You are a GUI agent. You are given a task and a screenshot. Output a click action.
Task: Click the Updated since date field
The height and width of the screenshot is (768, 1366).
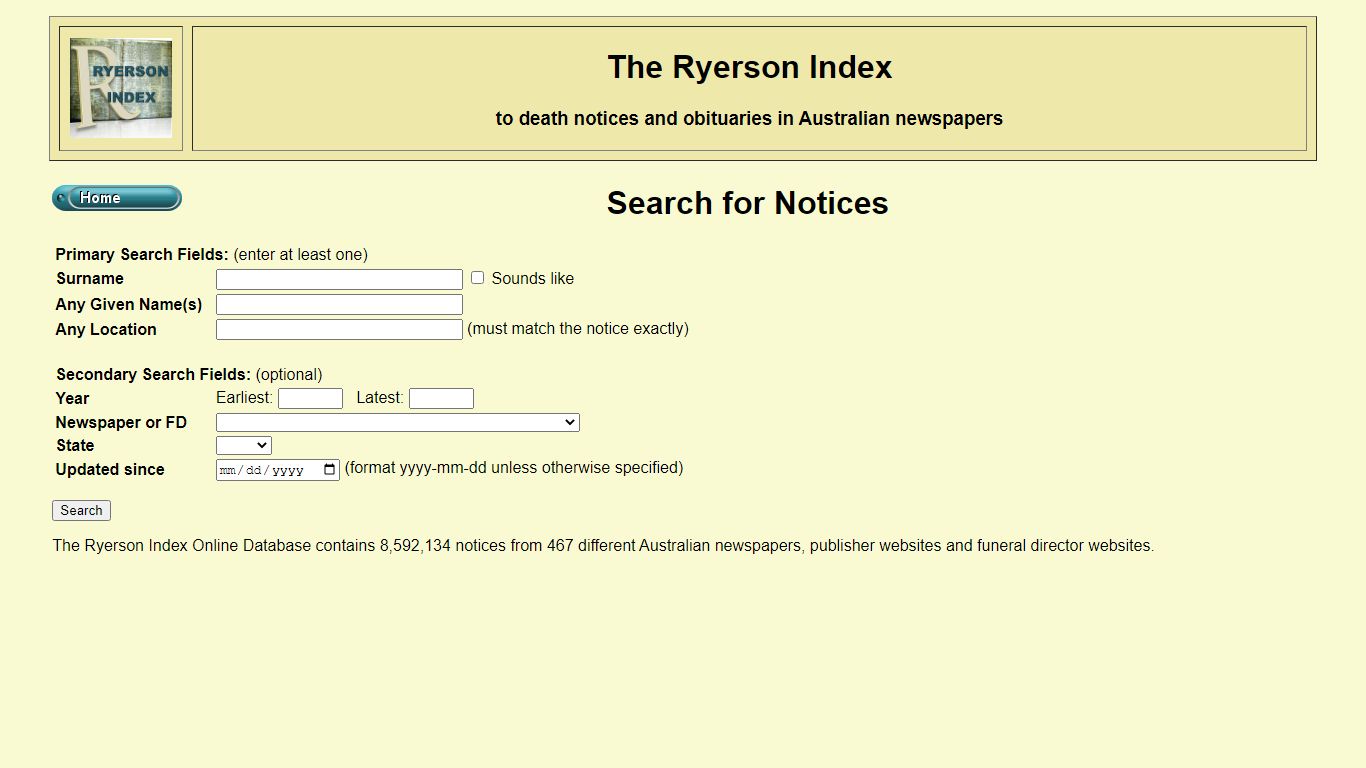click(278, 470)
